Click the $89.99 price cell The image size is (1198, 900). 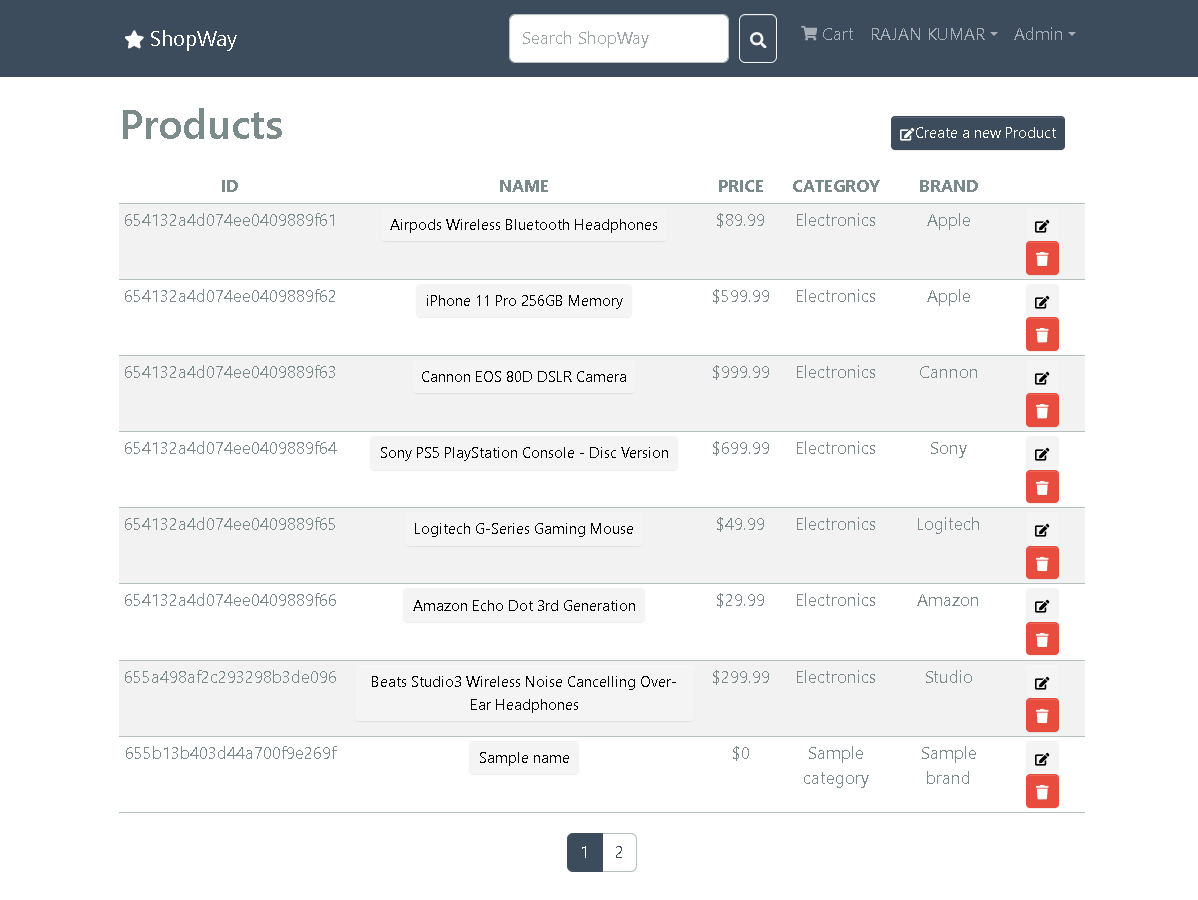(740, 220)
